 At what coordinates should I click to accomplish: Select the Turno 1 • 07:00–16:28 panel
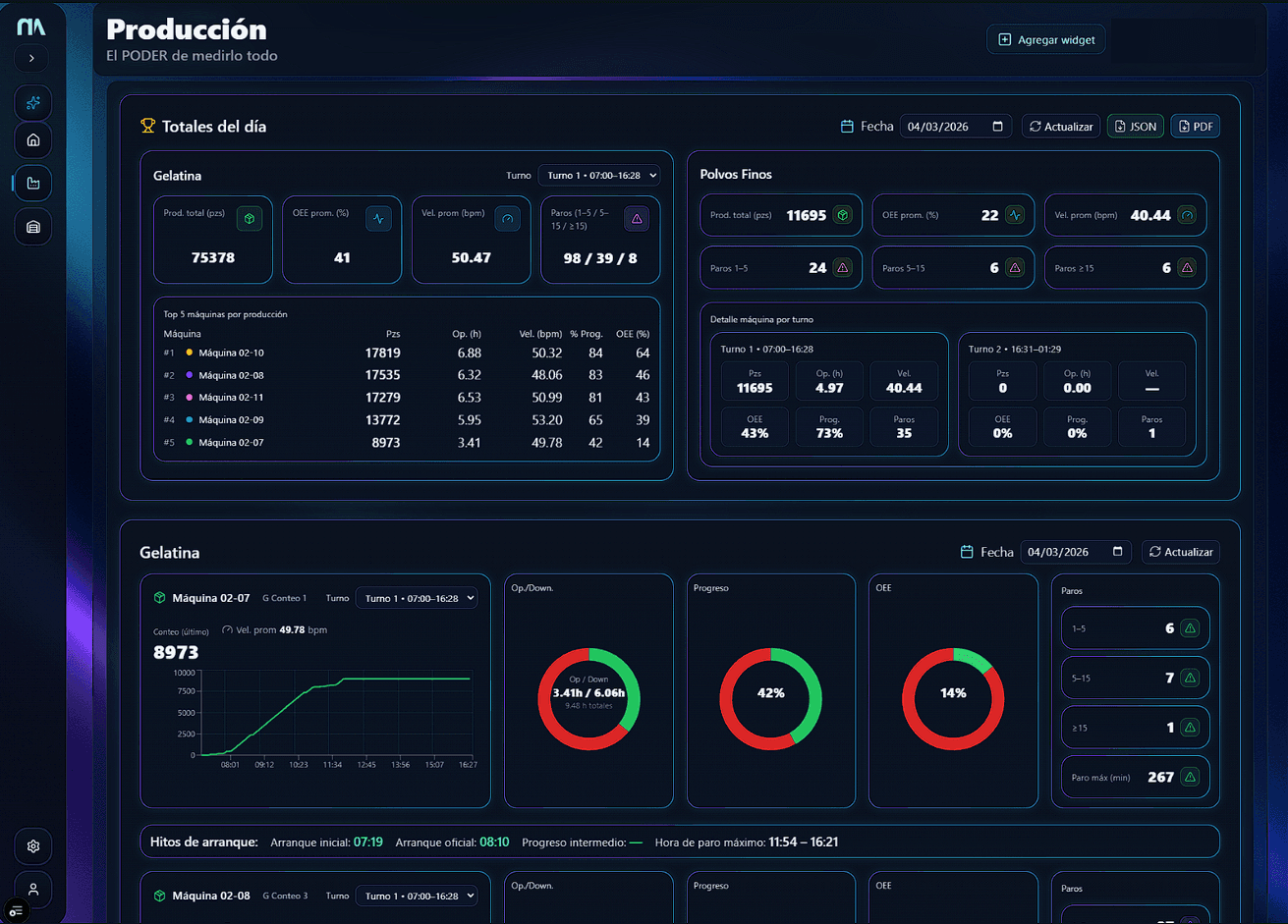pos(828,395)
